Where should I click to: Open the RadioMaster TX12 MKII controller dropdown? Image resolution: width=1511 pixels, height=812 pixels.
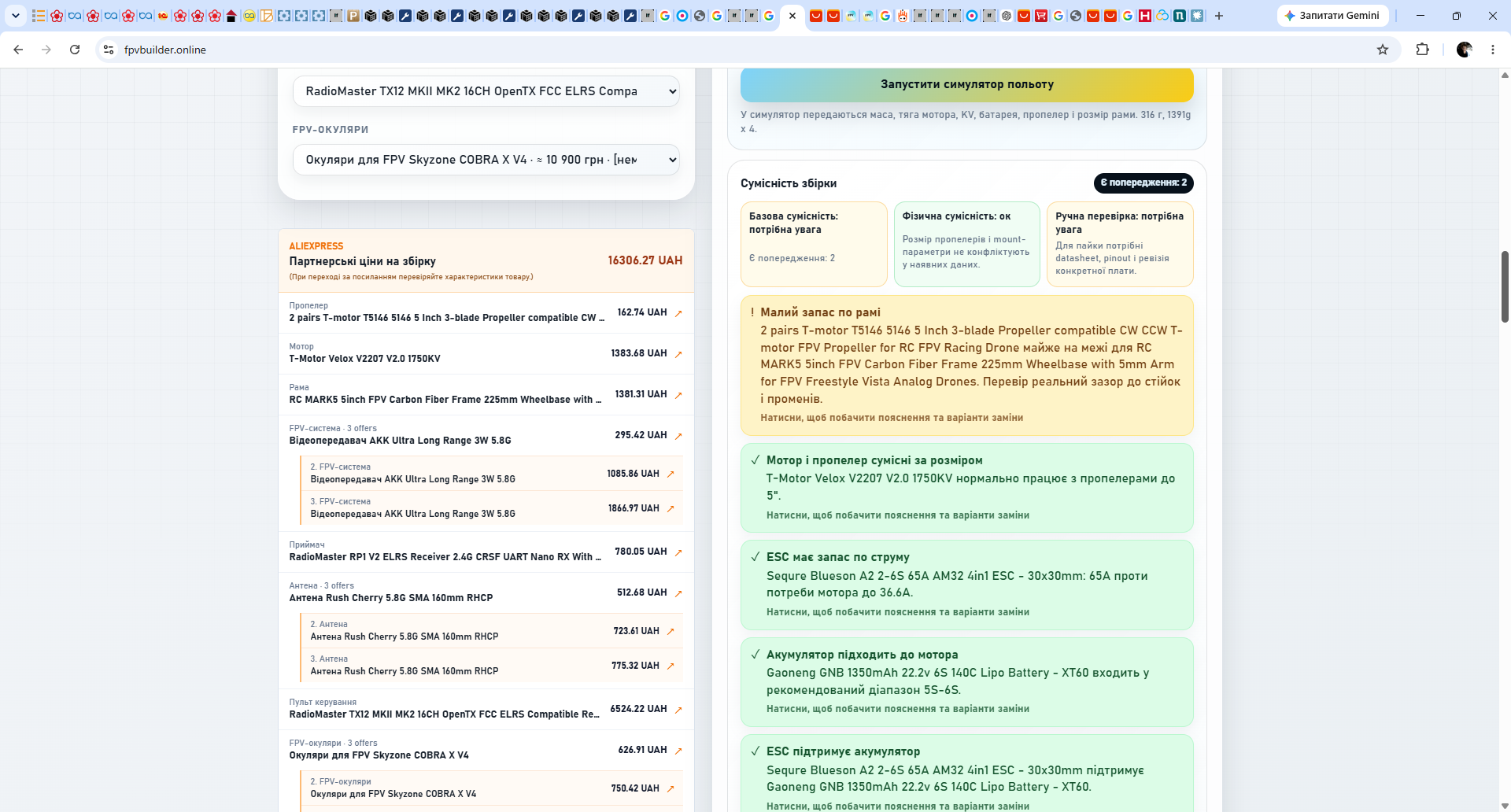tap(486, 91)
